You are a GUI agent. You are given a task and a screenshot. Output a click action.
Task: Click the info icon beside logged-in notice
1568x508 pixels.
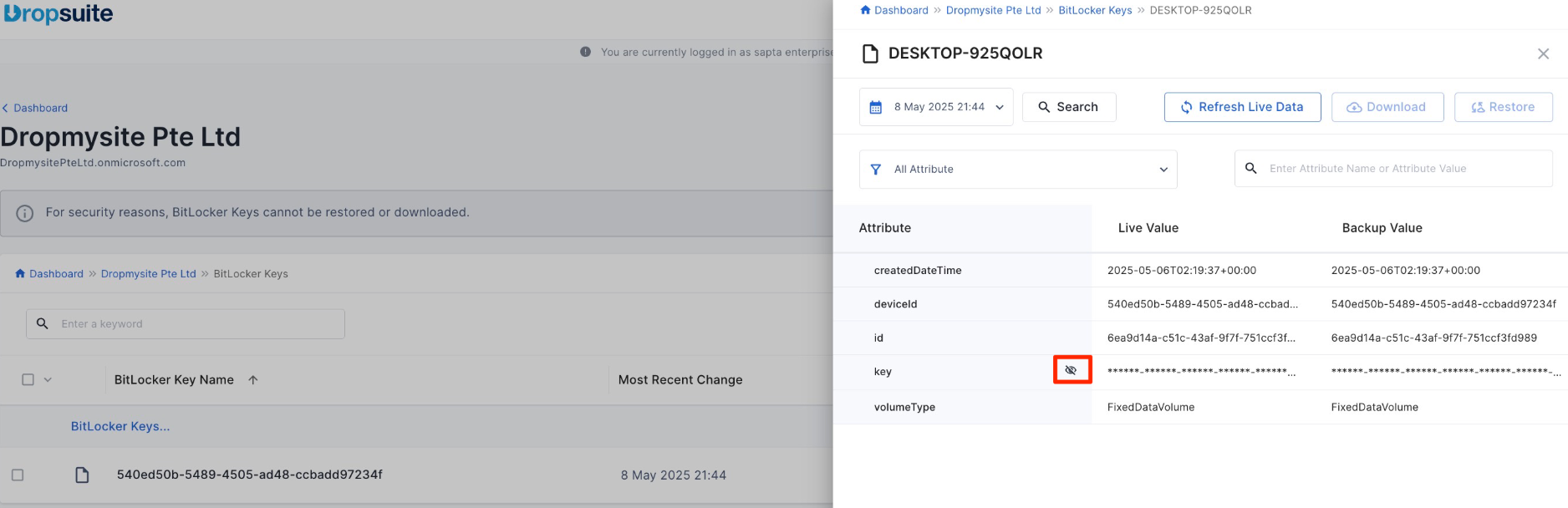click(585, 52)
